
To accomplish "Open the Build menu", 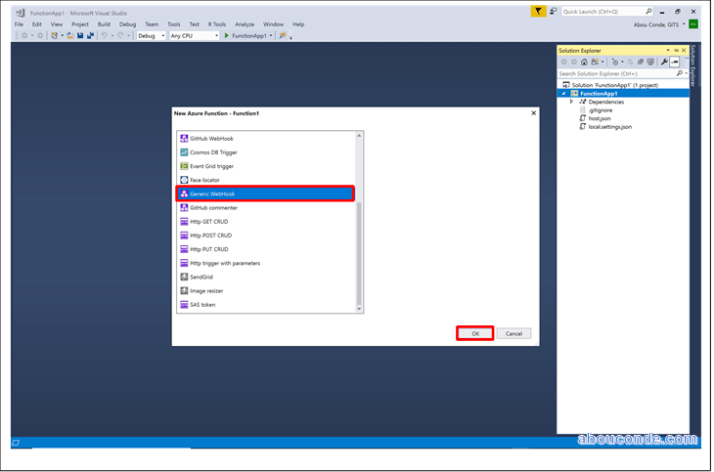I will pos(104,24).
